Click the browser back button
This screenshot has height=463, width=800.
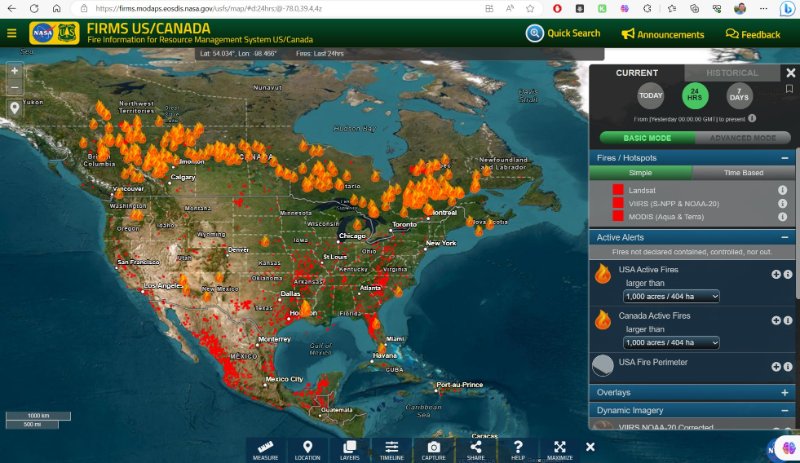pyautogui.click(x=12, y=9)
